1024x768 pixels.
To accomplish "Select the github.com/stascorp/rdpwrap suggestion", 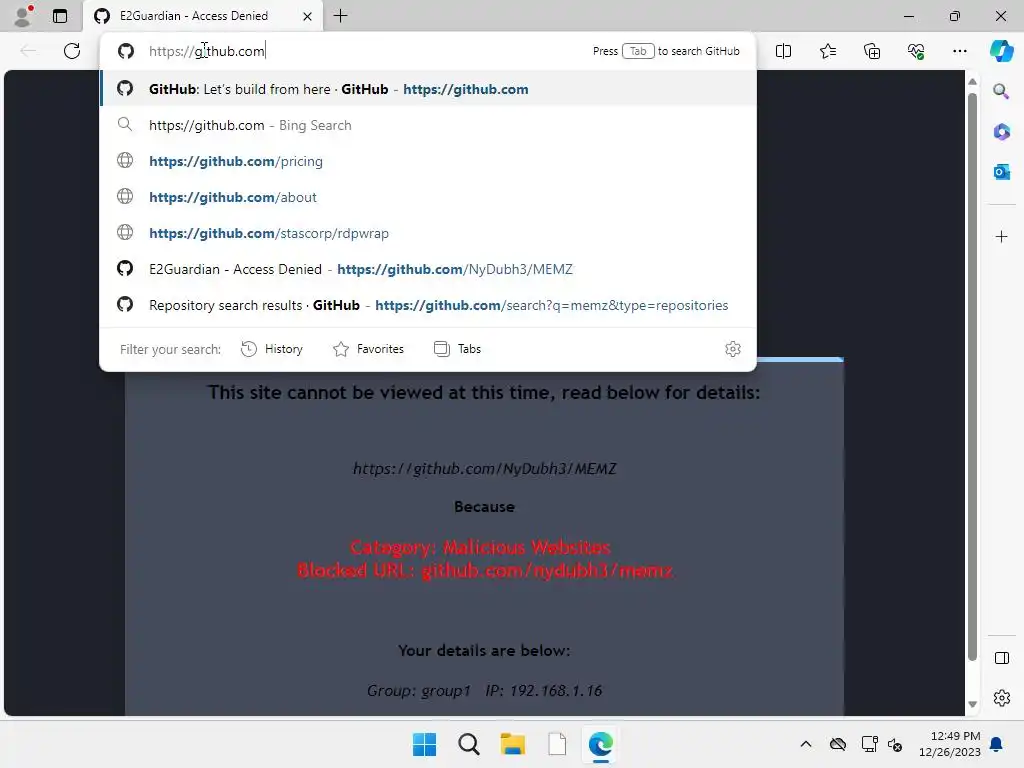I will pos(428,232).
